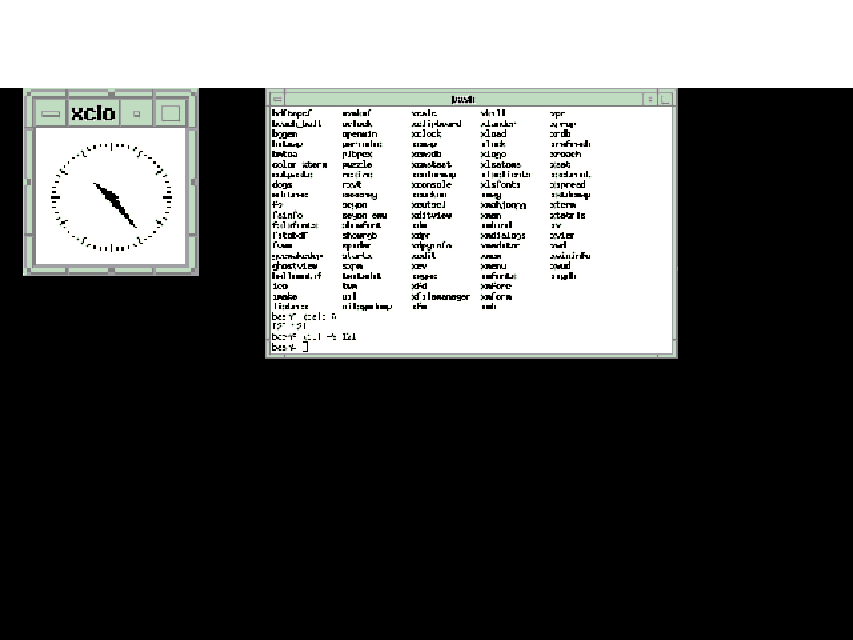The width and height of the screenshot is (853, 640).
Task: Click the "xload" entry in terminal listing
Action: (x=493, y=134)
